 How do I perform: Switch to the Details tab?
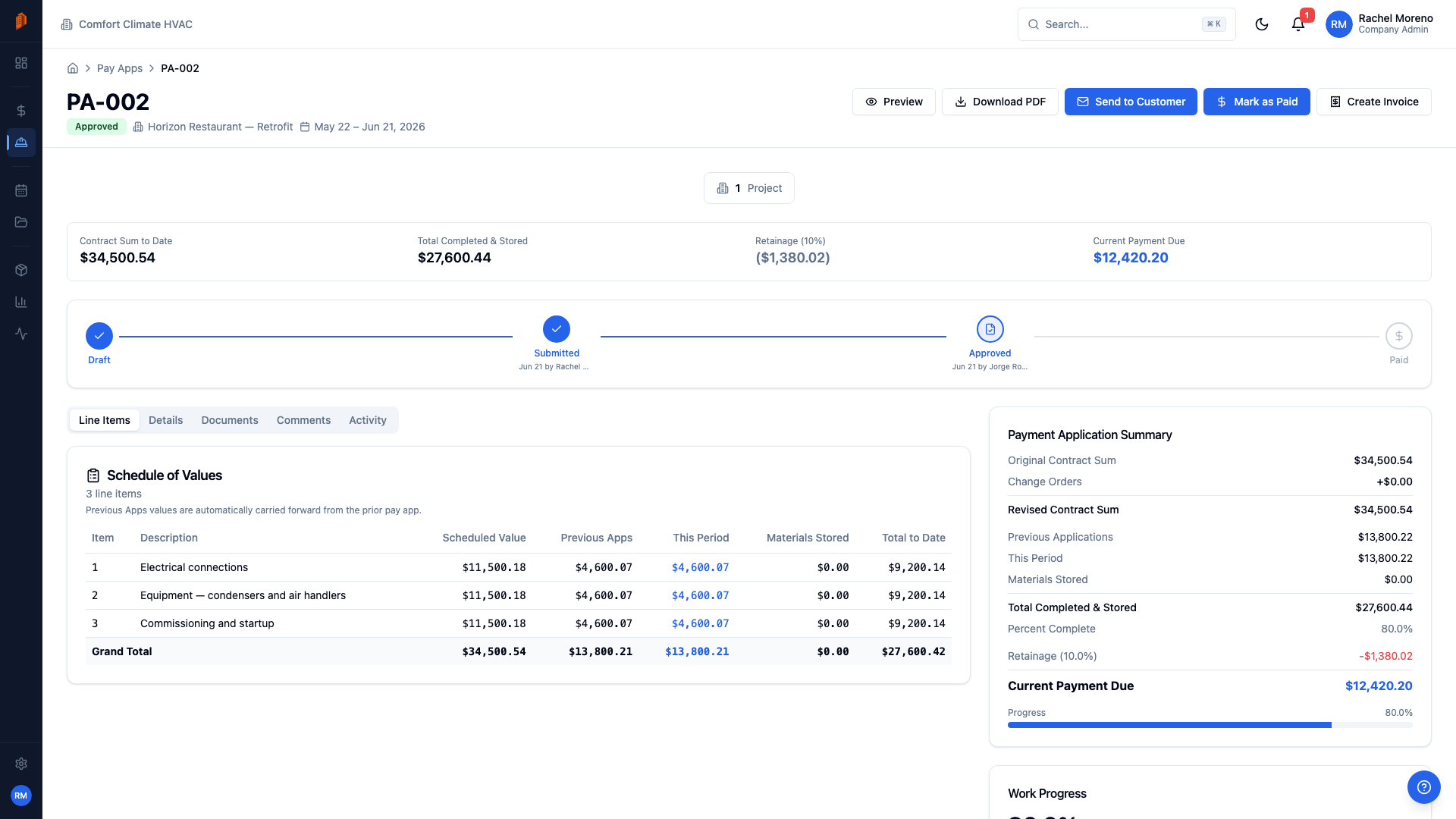pos(165,420)
